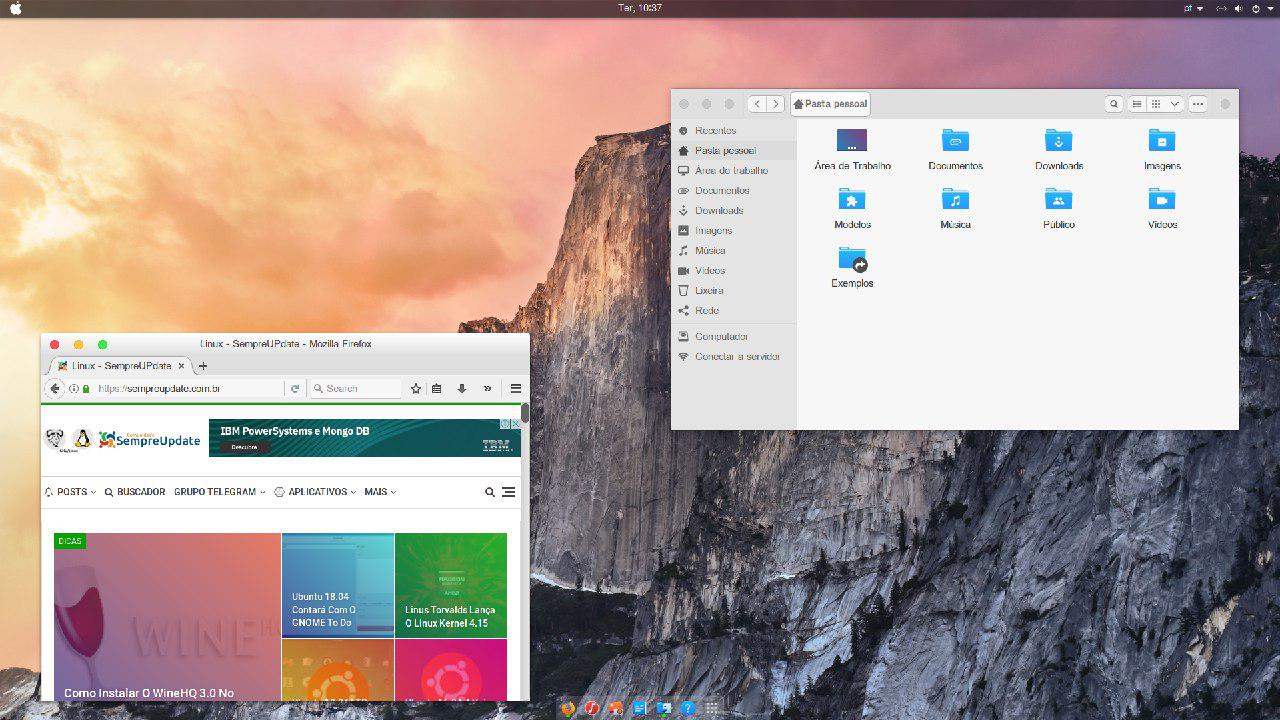1280x720 pixels.
Task: Select Downloads in the sidebar
Action: (x=733, y=210)
